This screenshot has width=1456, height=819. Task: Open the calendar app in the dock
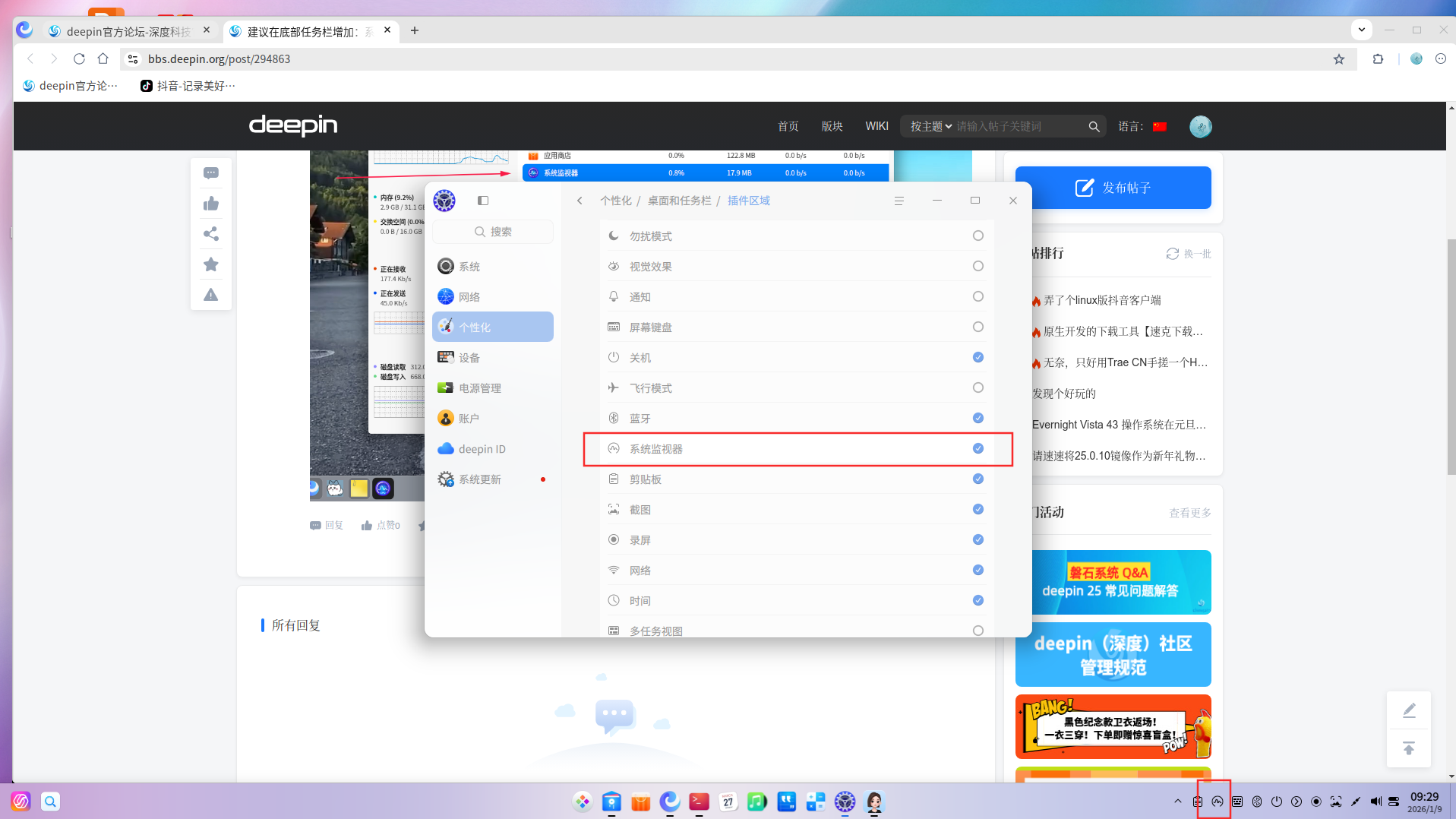[x=728, y=802]
